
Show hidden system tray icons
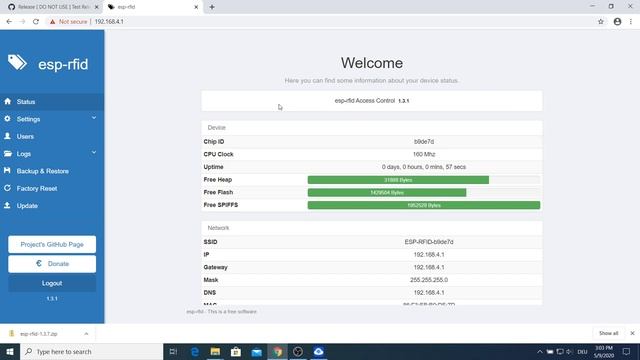pos(540,352)
